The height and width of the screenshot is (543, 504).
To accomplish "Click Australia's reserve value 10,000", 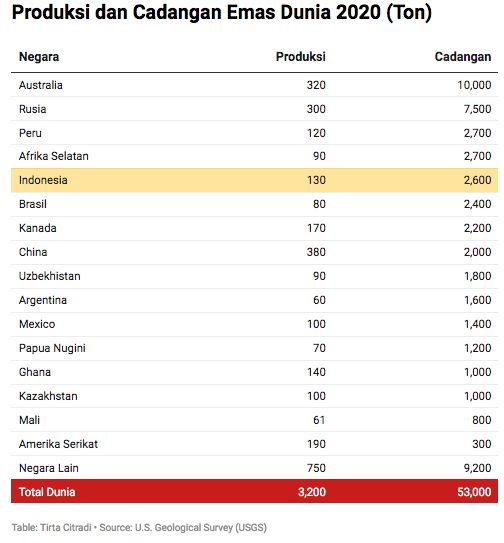I will 474,85.
